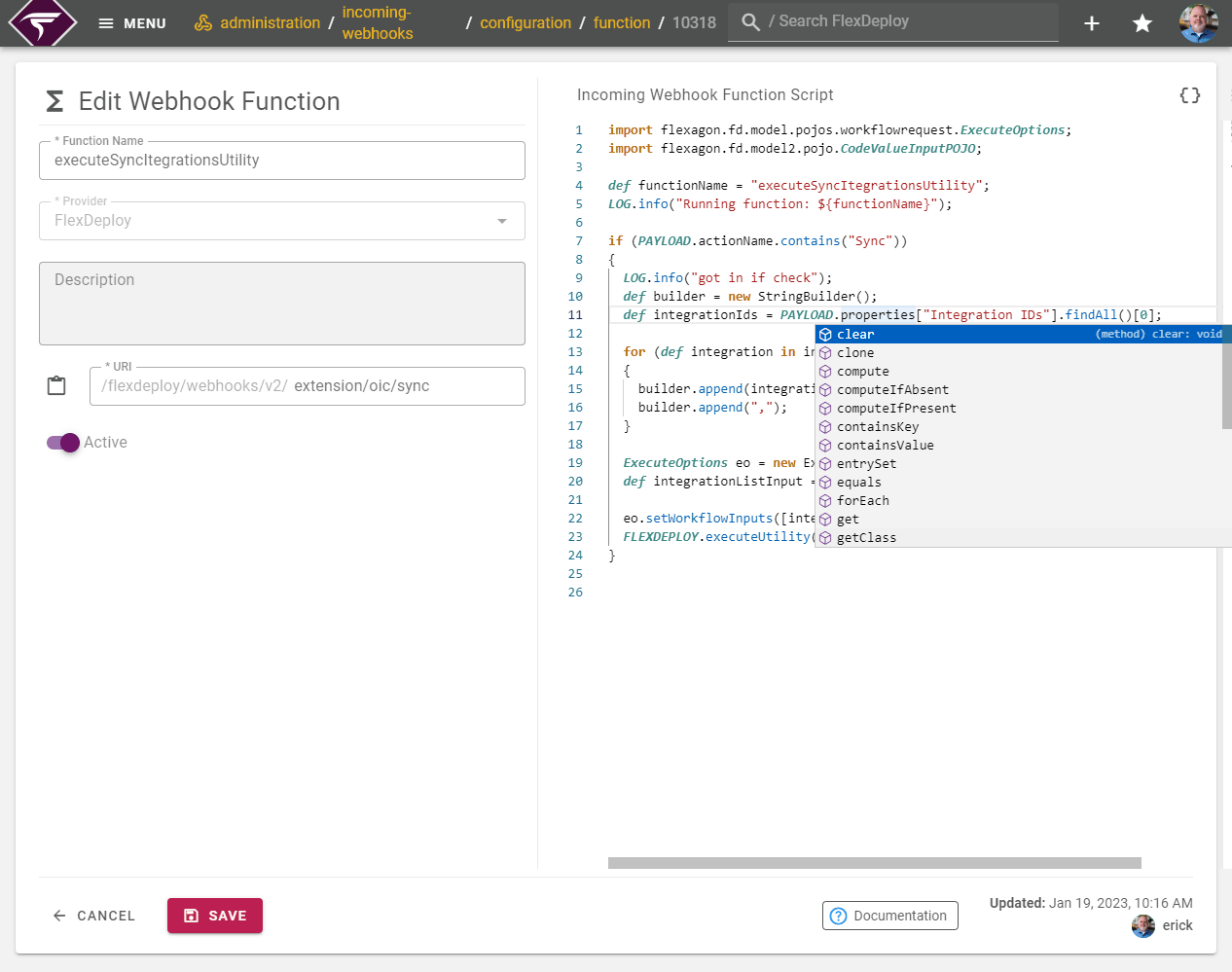
Task: Click CANCEL to discard changes
Action: coord(93,916)
